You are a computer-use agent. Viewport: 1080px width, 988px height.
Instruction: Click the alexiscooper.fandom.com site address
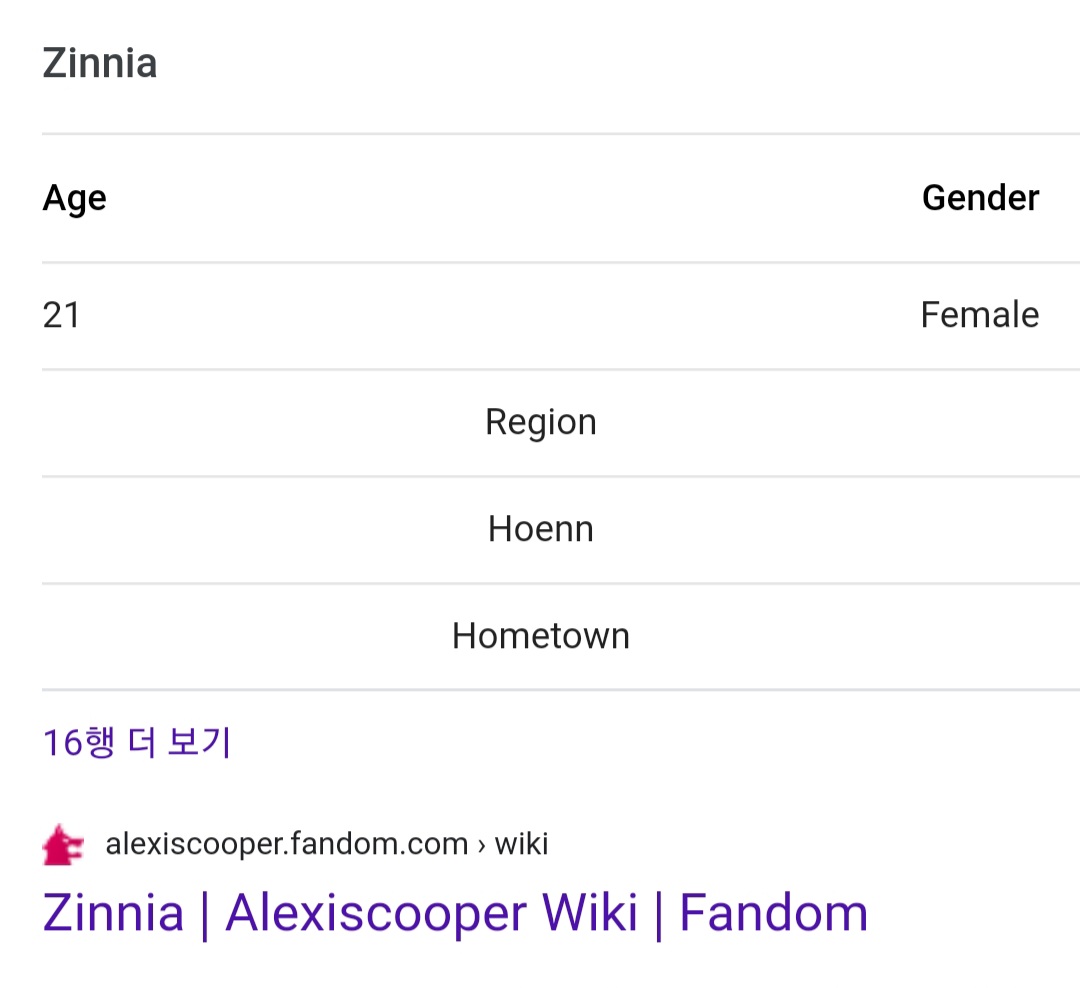[286, 844]
